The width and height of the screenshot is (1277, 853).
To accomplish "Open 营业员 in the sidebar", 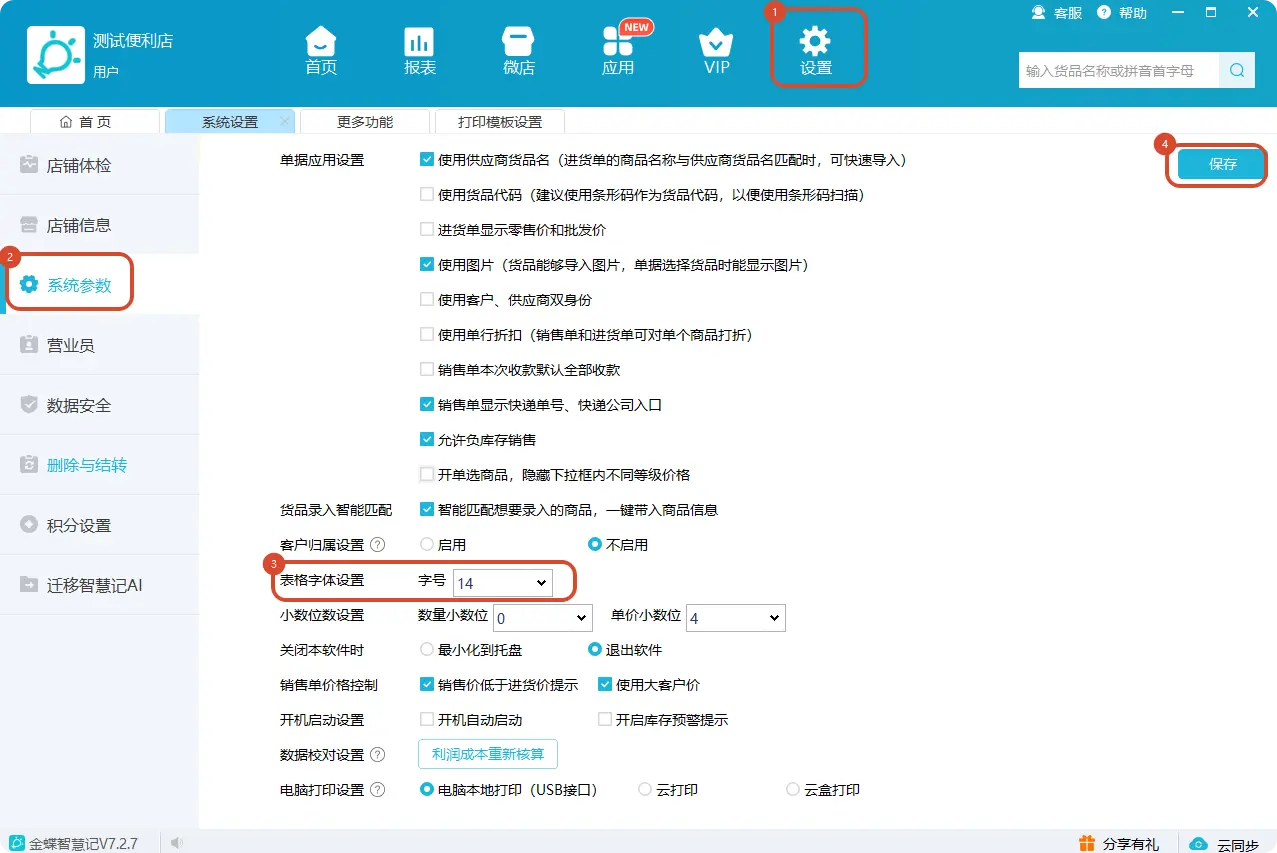I will click(x=100, y=345).
